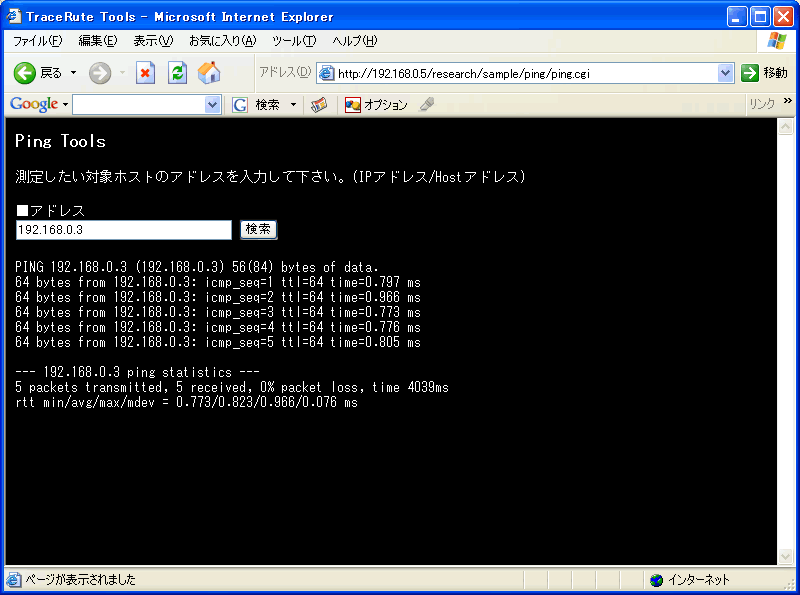Click the IE icon in title bar
Image resolution: width=800 pixels, height=595 pixels.
[x=14, y=17]
